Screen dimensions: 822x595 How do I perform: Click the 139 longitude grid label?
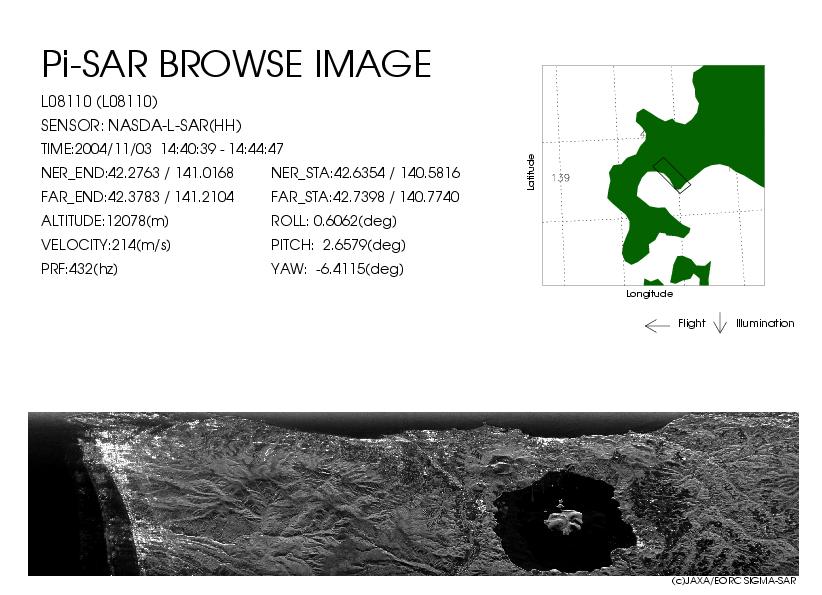click(x=560, y=178)
